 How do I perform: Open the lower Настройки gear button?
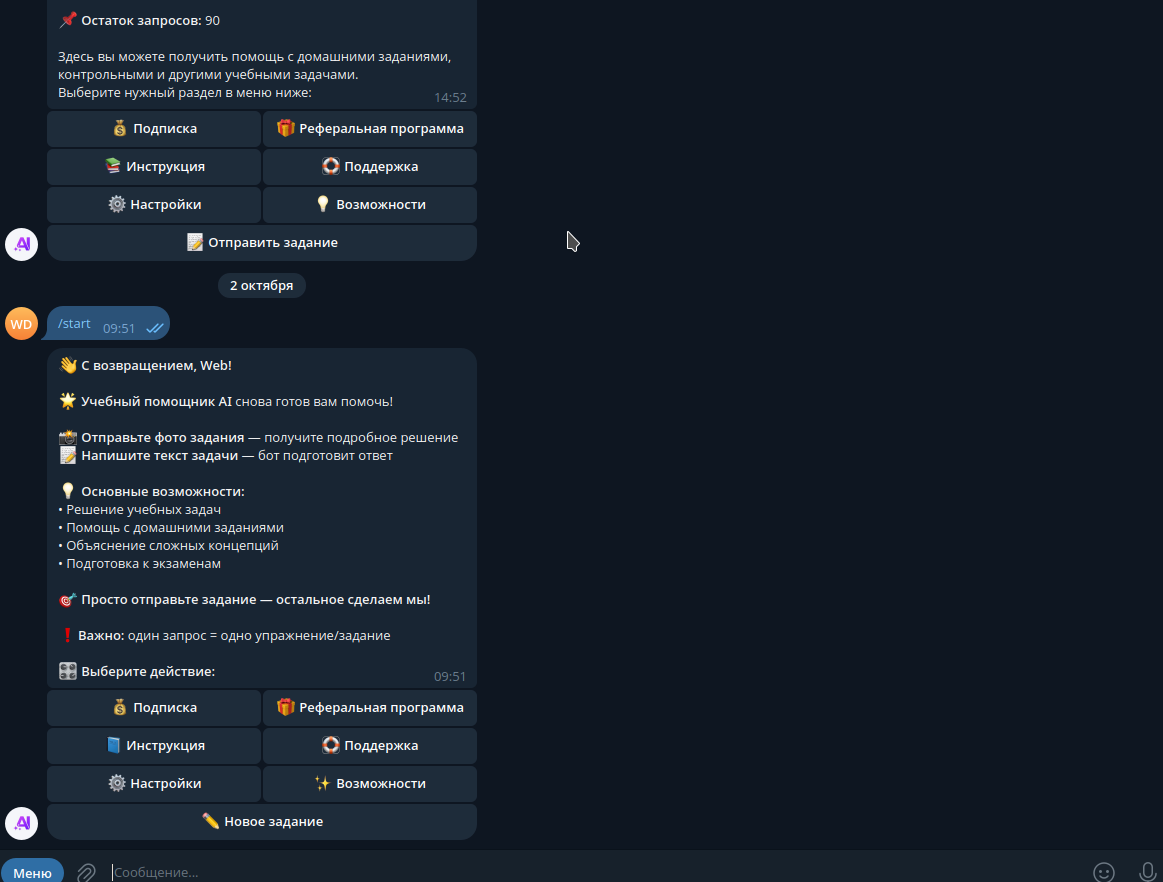point(154,783)
